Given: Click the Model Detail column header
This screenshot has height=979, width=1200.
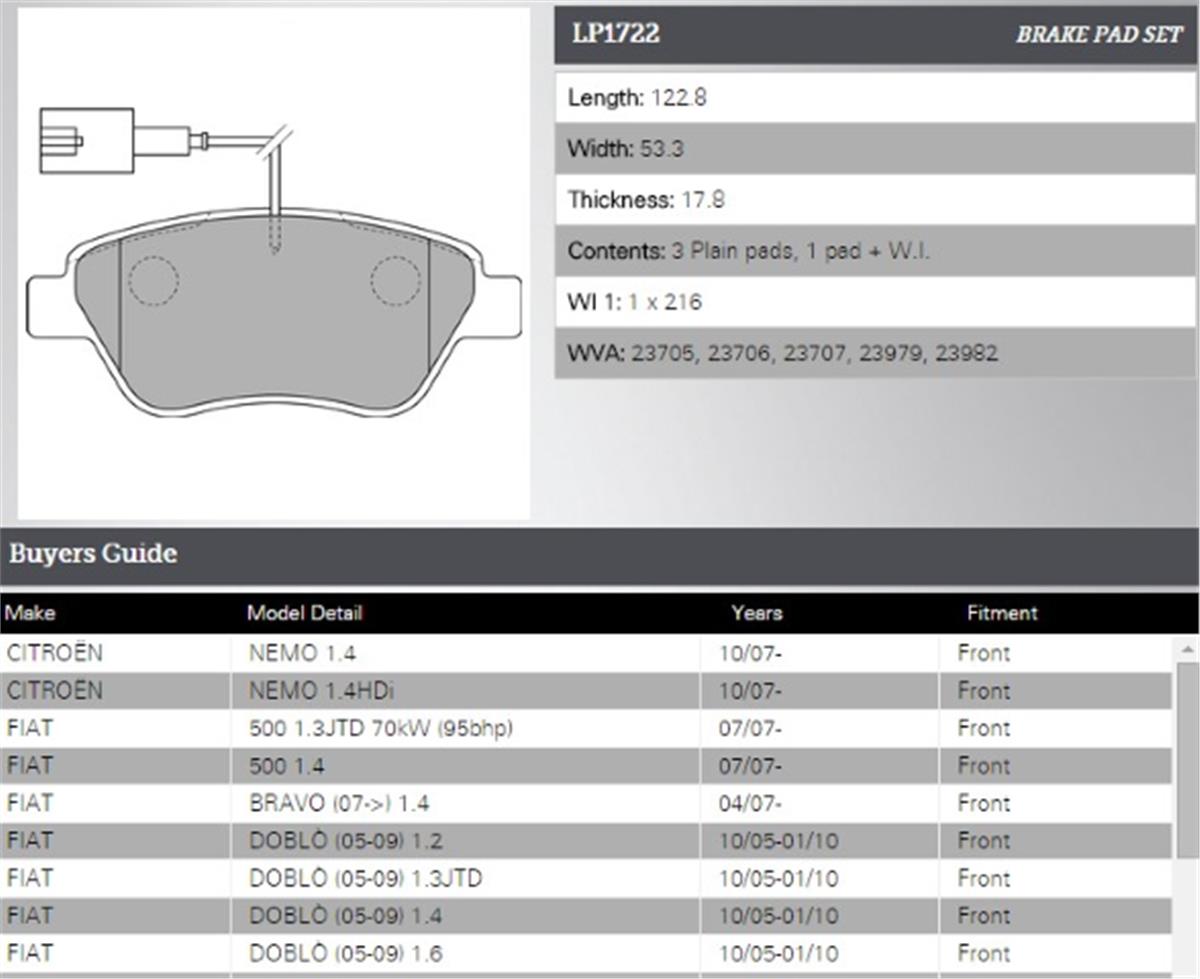Looking at the screenshot, I should click(304, 613).
